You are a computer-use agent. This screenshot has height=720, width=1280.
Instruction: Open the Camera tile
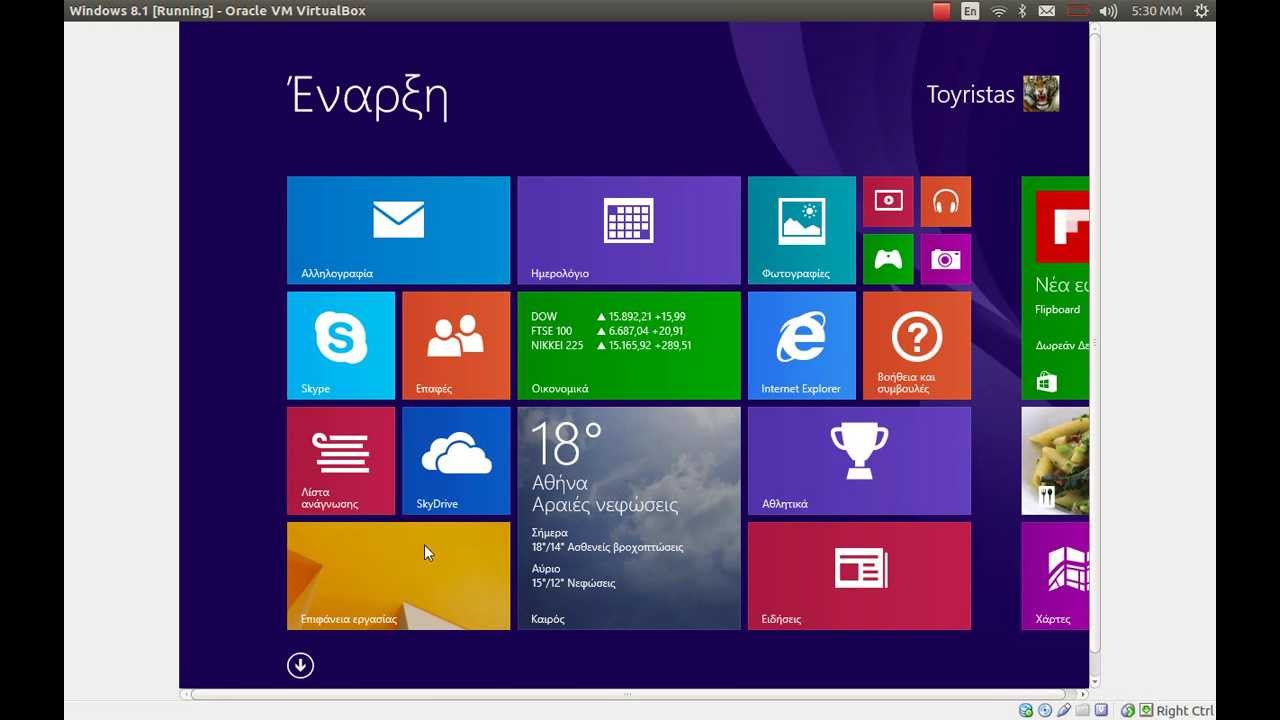pos(946,259)
